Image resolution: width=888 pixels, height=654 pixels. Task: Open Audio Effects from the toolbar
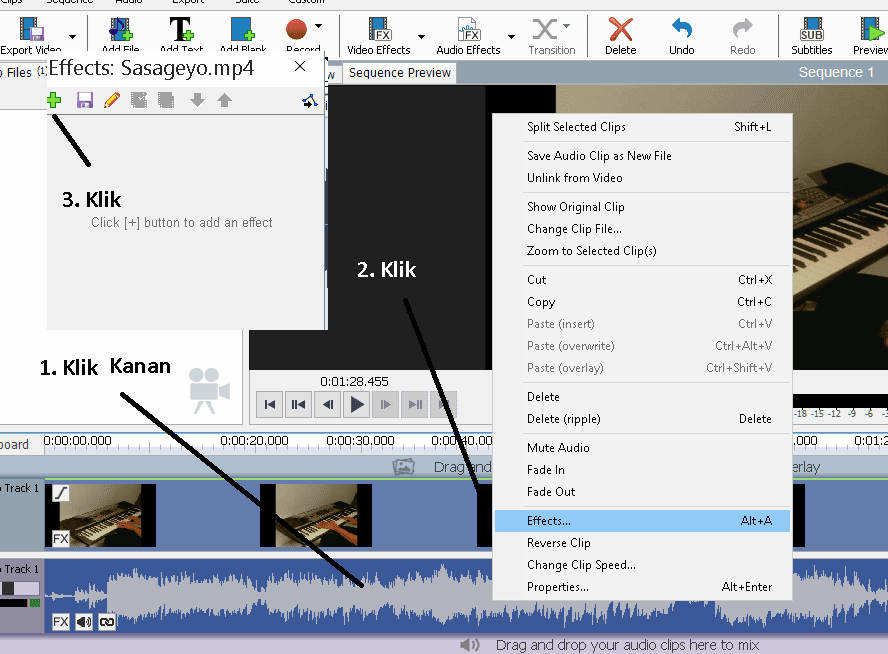click(468, 36)
